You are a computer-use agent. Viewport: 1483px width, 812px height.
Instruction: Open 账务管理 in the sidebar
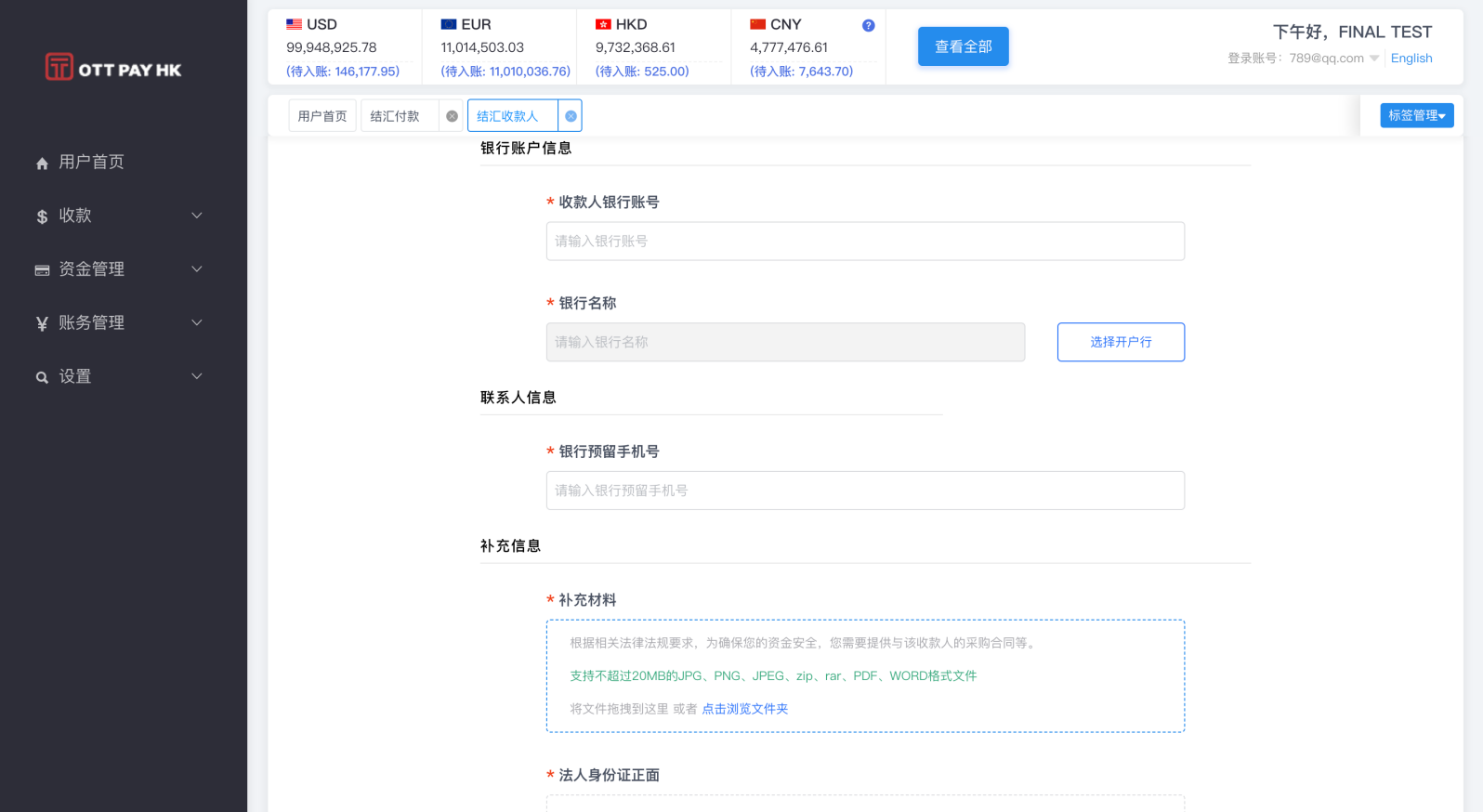[x=91, y=322]
